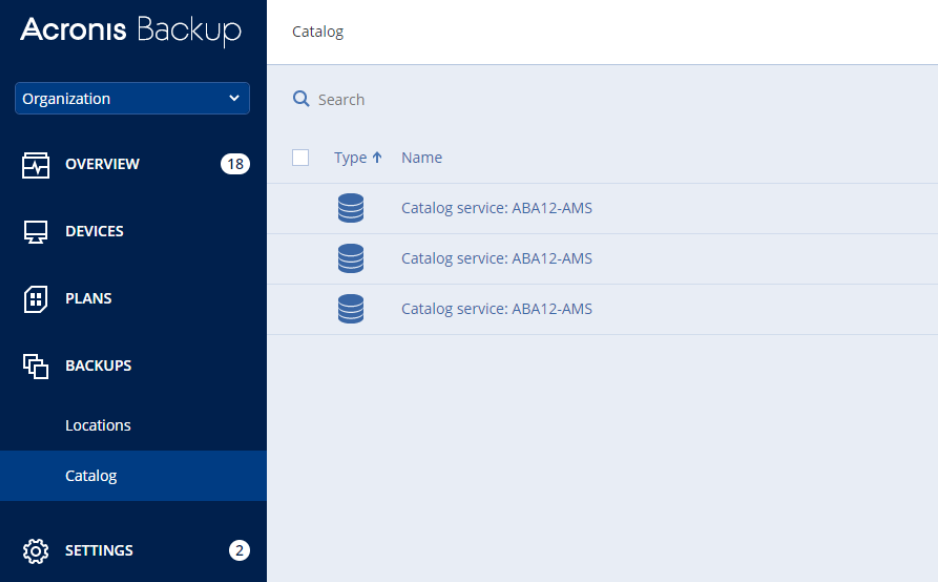Click the Devices monitor icon
This screenshot has width=938, height=582.
pos(35,232)
